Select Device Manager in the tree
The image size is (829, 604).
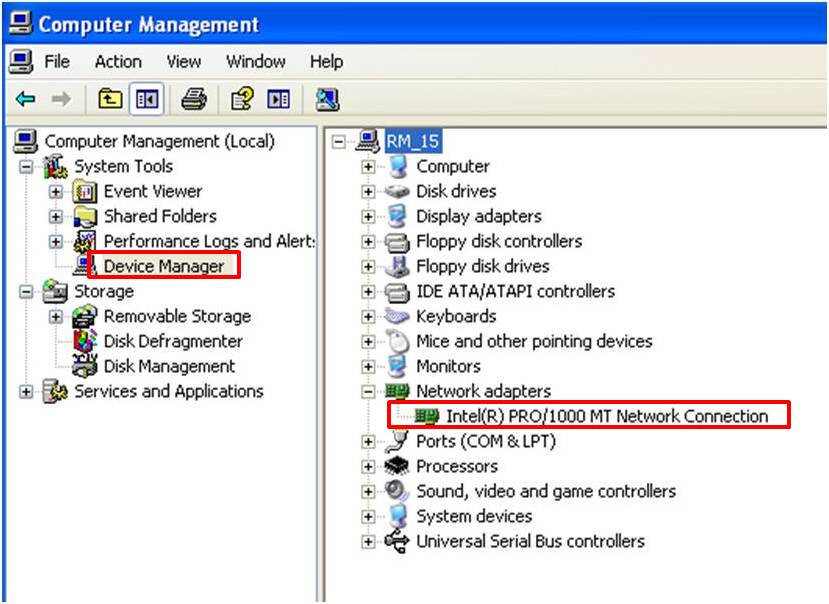164,266
